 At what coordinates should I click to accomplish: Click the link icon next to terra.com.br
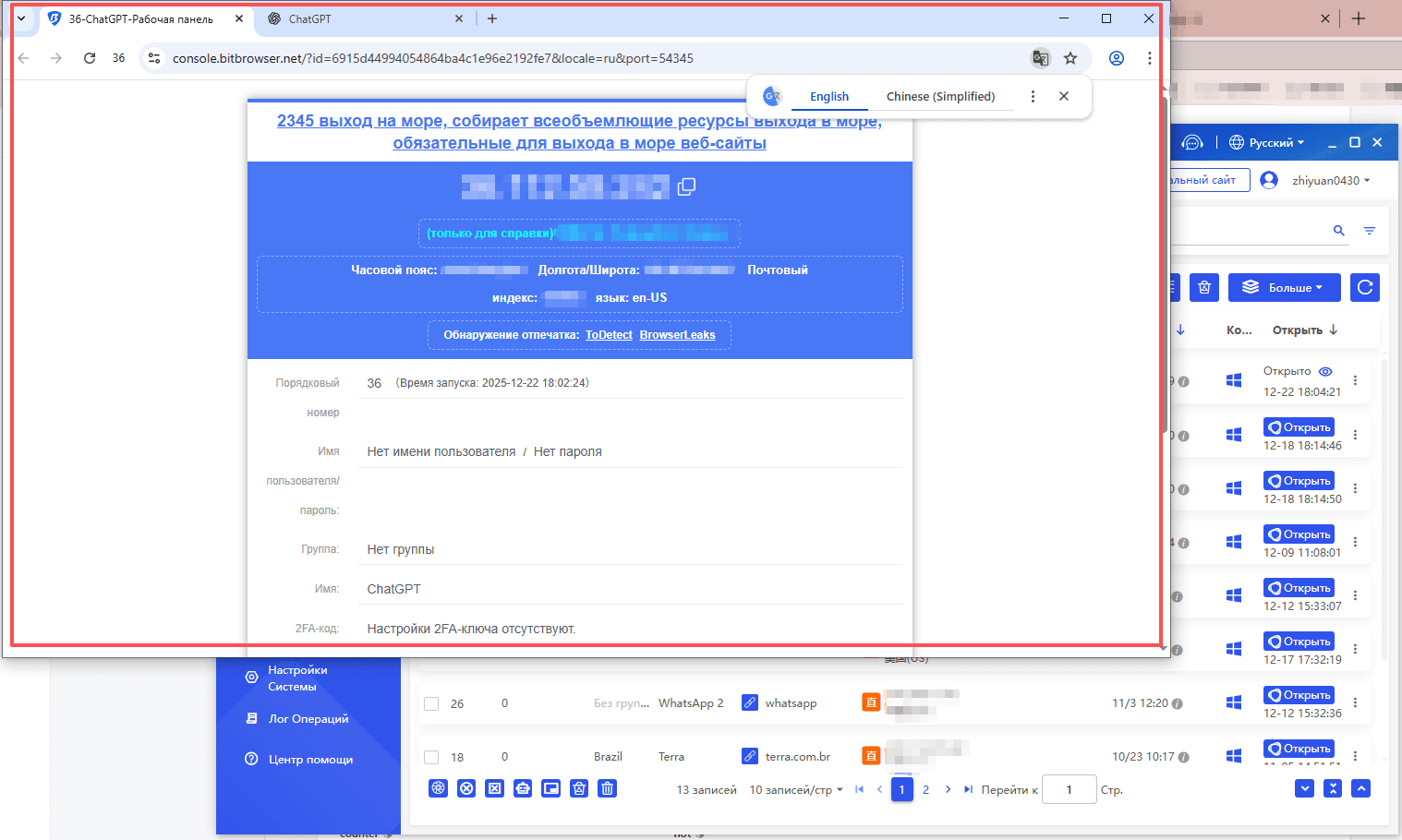coord(750,756)
